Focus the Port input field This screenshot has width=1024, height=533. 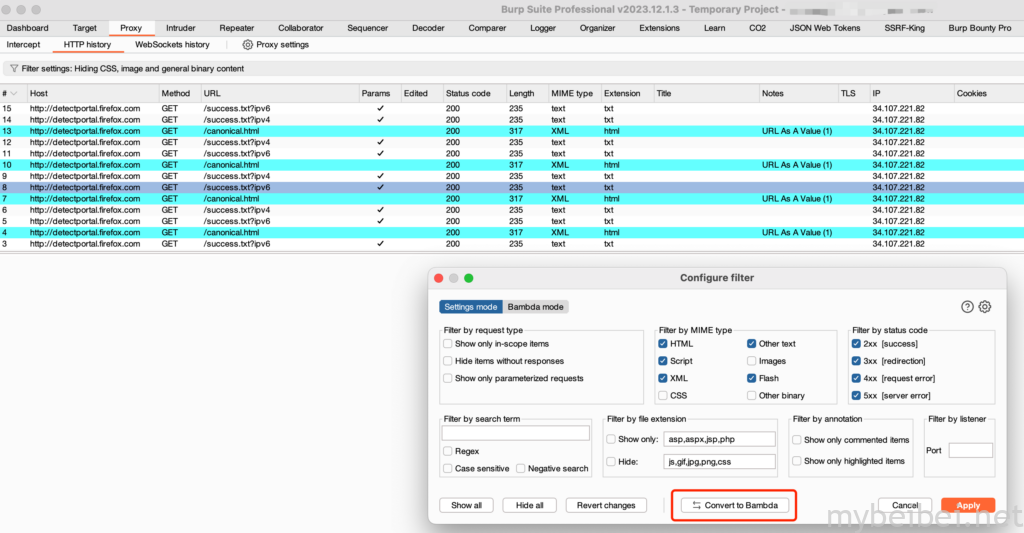point(970,450)
